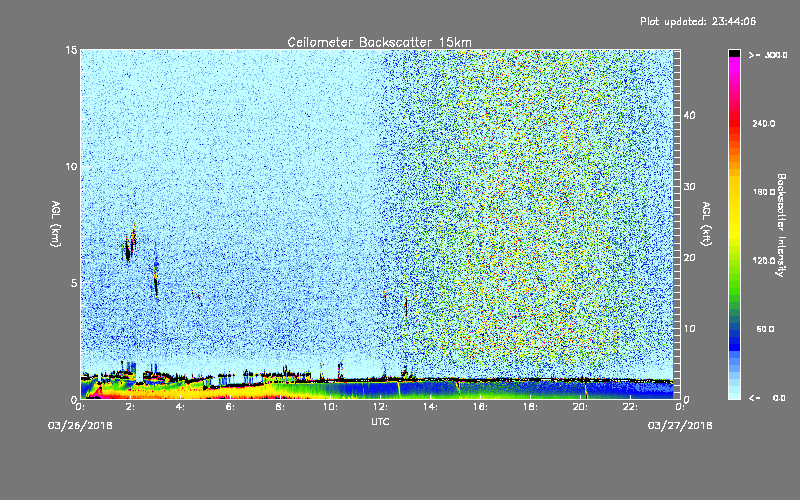
Task: Click the "120.0" colorbar label
Action: [763, 260]
